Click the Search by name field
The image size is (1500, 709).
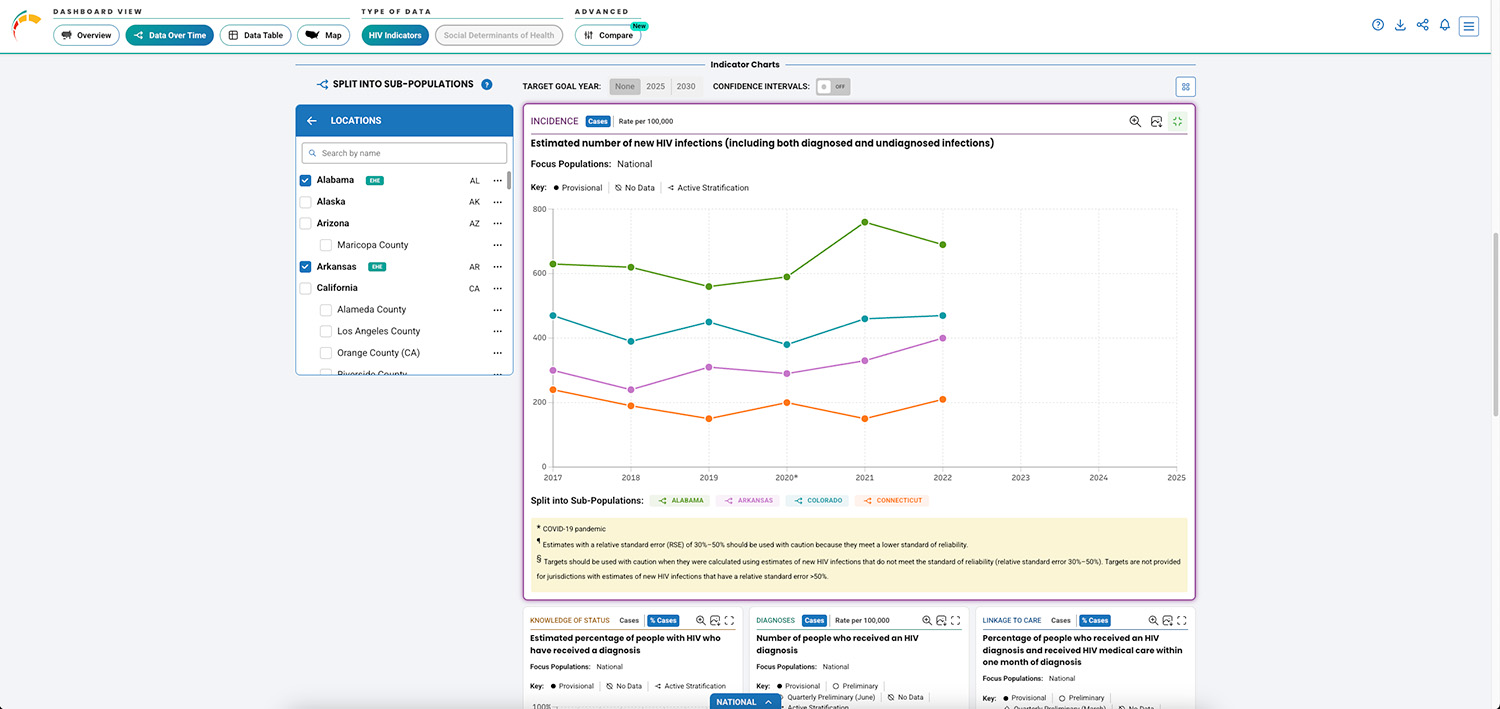(x=404, y=153)
